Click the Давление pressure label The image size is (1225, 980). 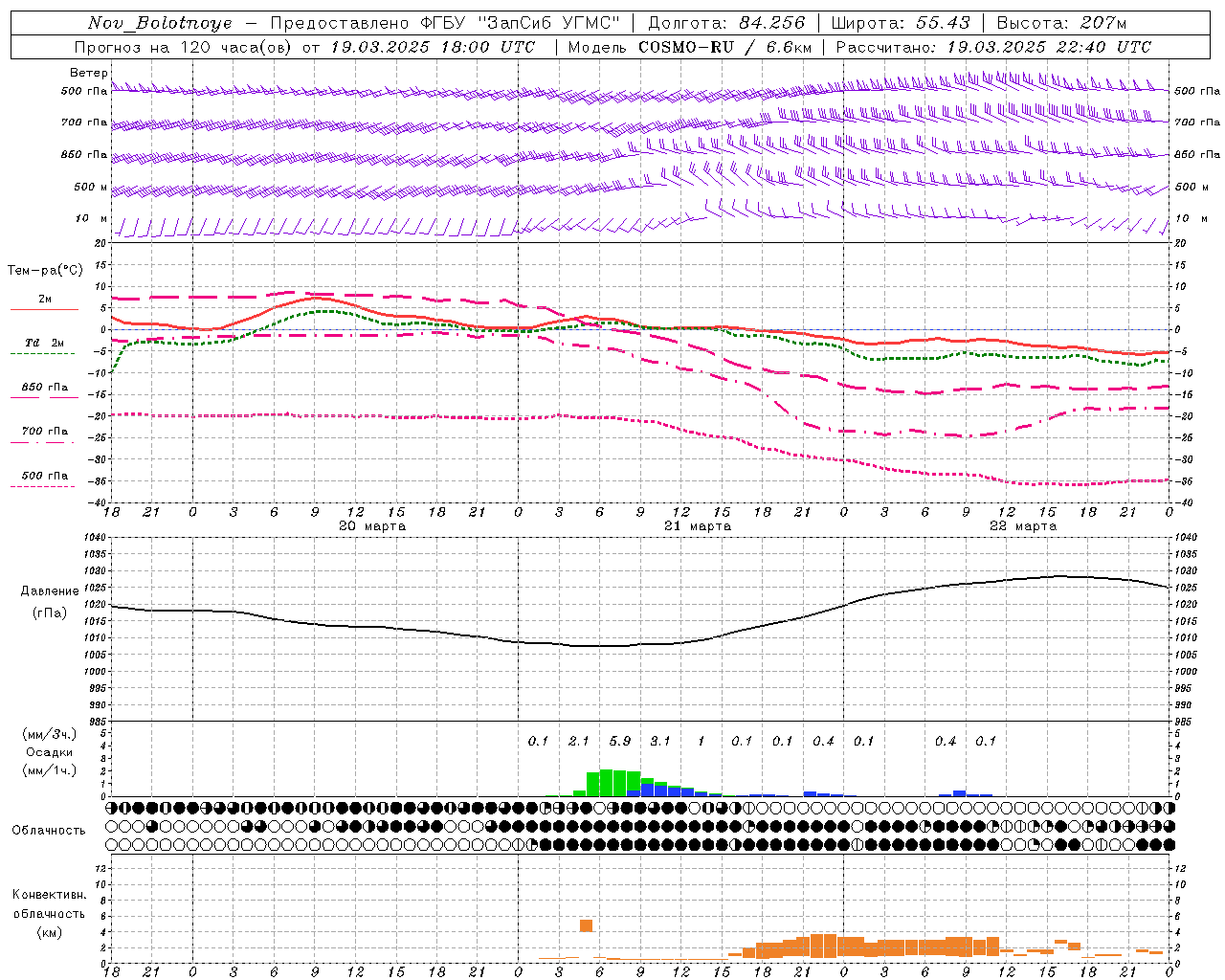[x=50, y=591]
